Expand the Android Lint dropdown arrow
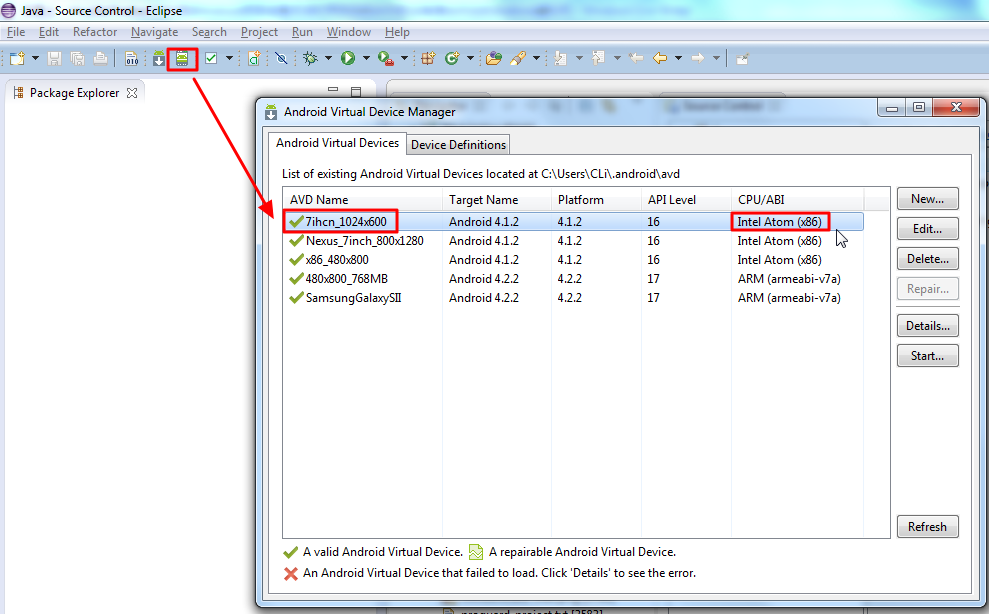 click(x=229, y=59)
